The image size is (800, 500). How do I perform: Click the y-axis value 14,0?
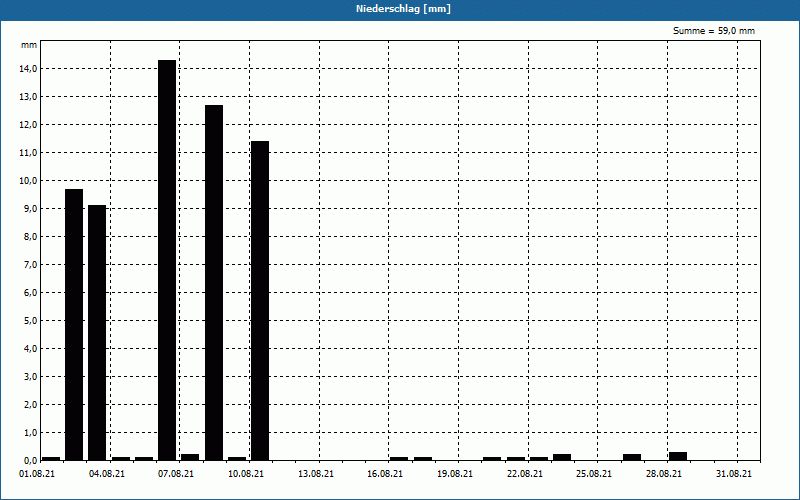28,69
